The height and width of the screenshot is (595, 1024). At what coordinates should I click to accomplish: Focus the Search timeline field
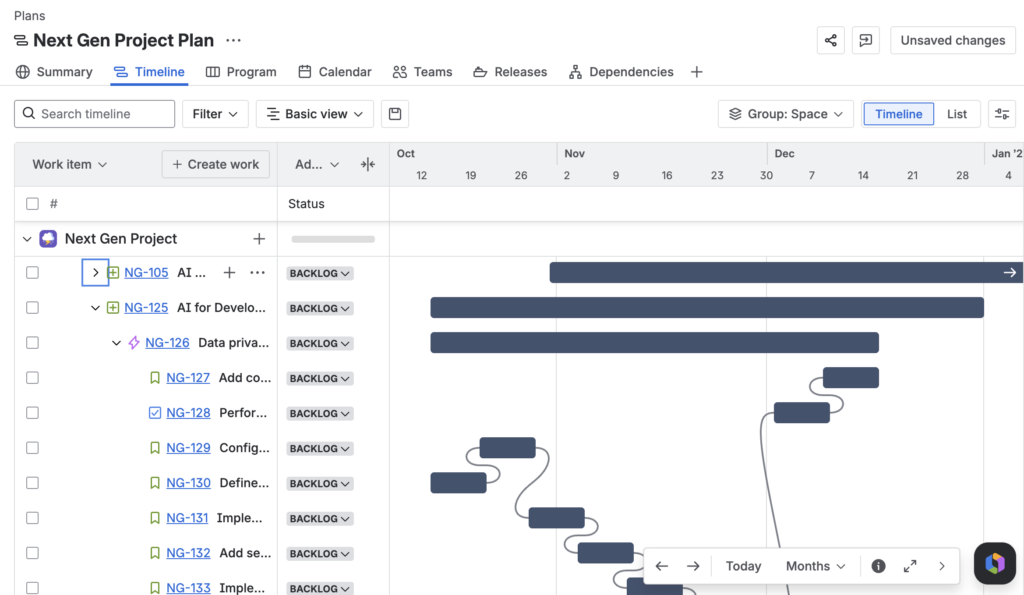point(95,114)
